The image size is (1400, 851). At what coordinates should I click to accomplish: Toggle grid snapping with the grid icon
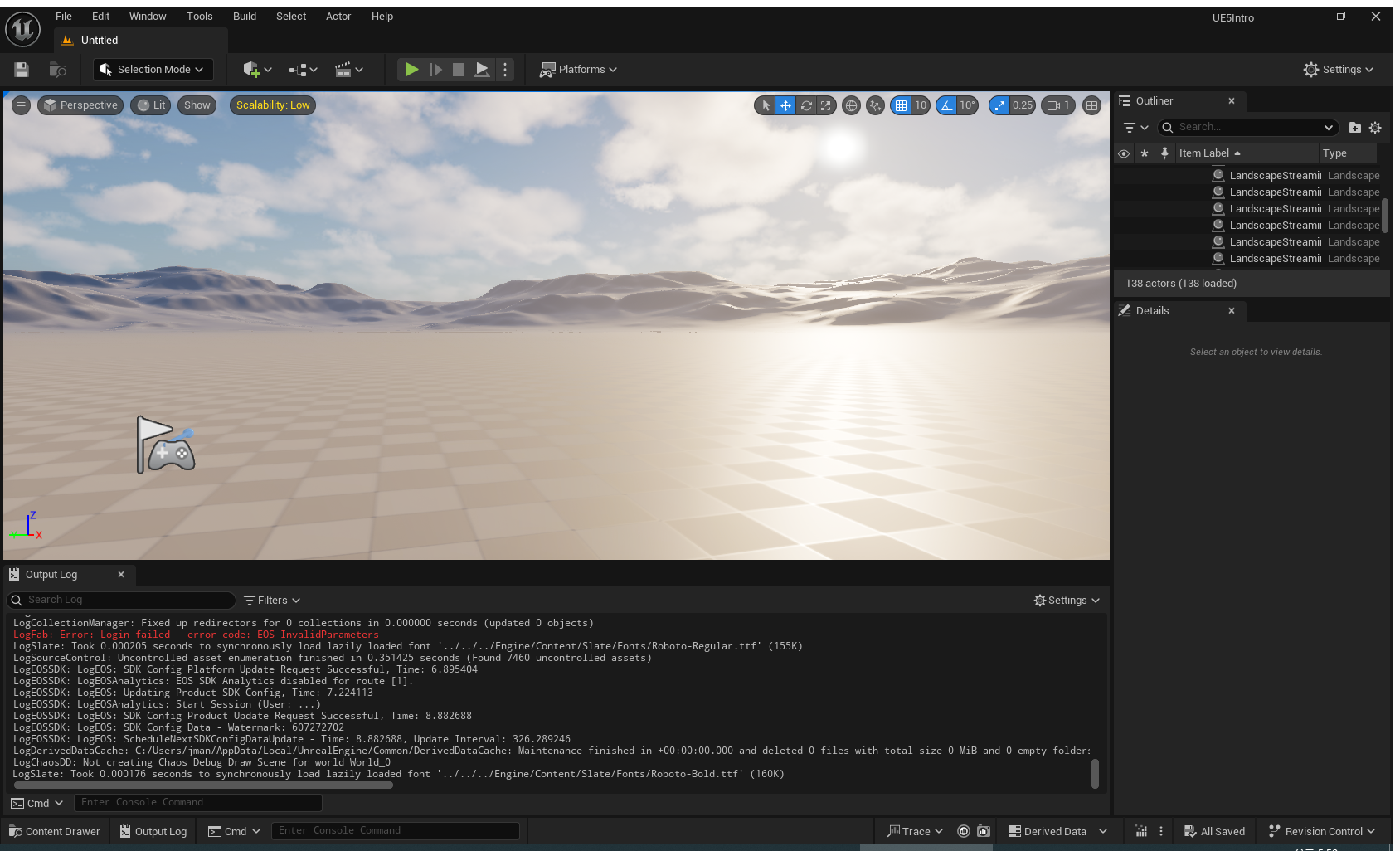[901, 105]
